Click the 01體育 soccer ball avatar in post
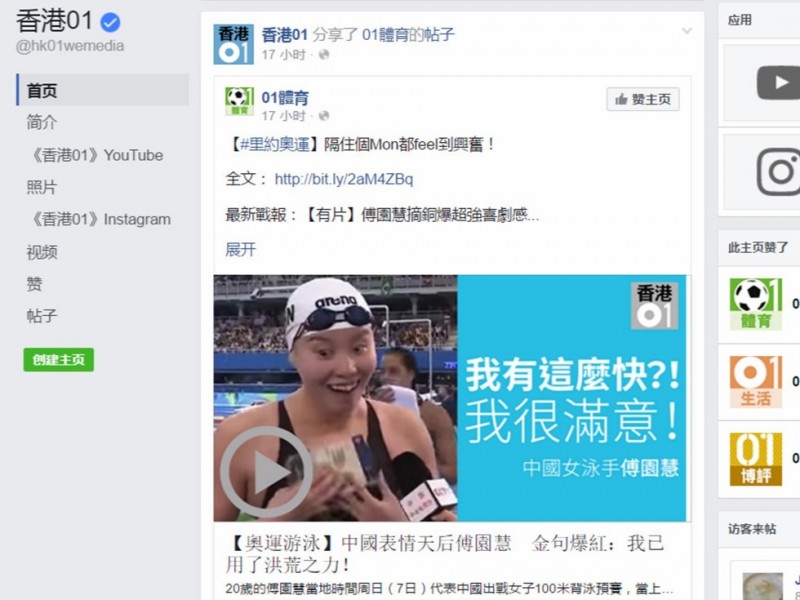The height and width of the screenshot is (600, 800). click(239, 101)
